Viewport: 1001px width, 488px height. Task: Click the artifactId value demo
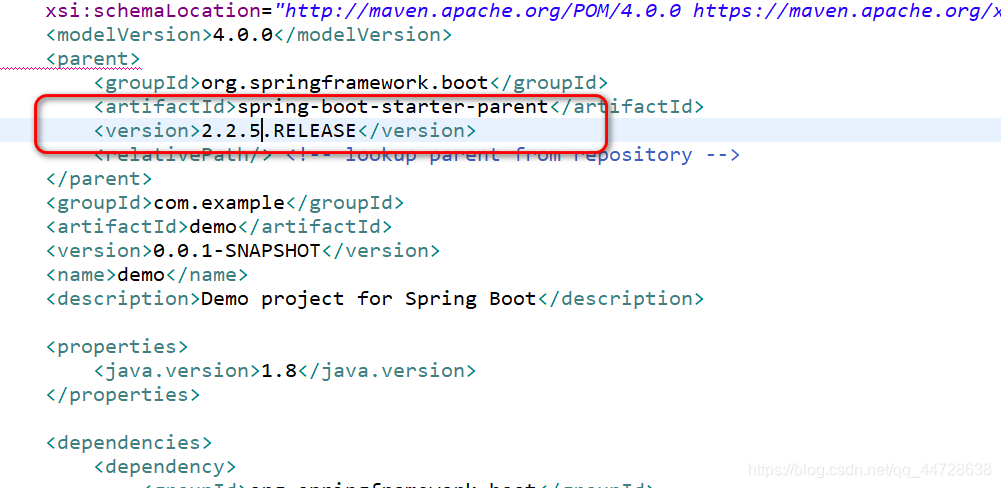tap(213, 226)
